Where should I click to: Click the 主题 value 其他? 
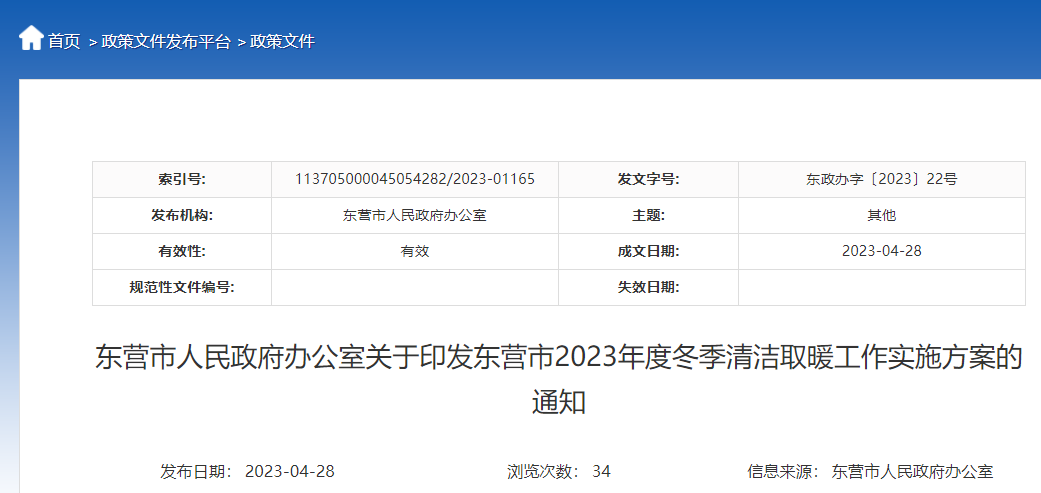[881, 216]
